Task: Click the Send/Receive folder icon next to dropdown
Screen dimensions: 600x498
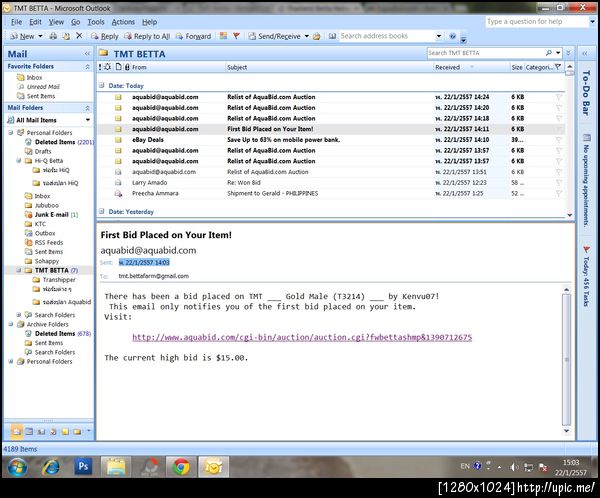Action: coord(316,36)
